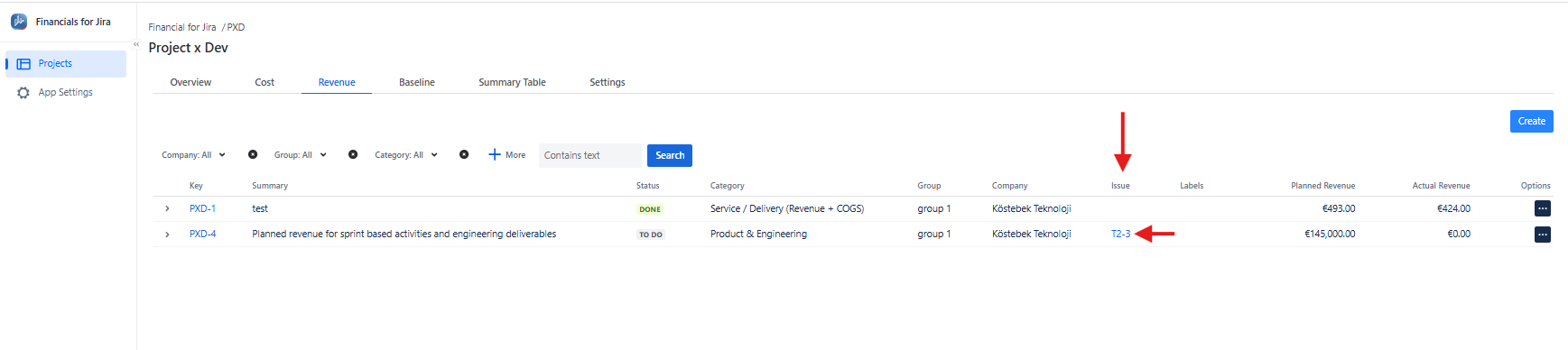Click Köstebek Teknoloji in the PXD-1 row
This screenshot has height=350, width=1568.
(x=1031, y=208)
